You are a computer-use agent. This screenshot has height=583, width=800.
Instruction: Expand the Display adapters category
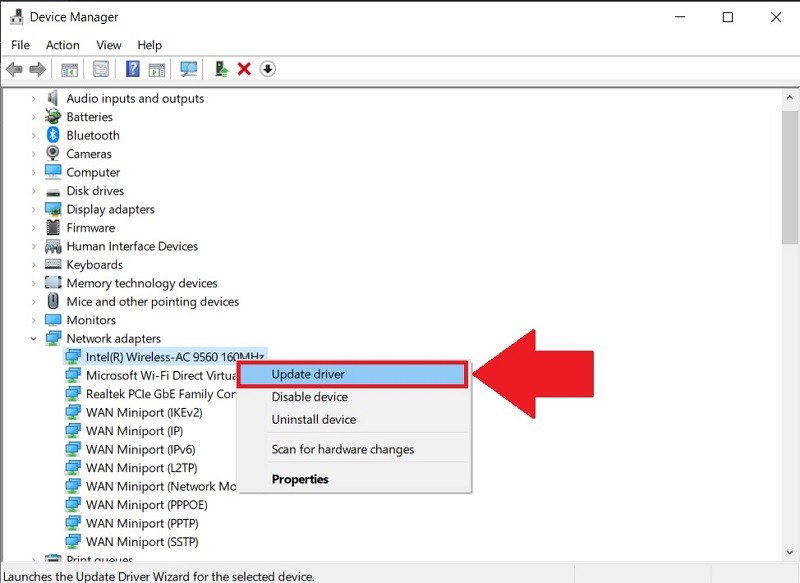(x=34, y=209)
